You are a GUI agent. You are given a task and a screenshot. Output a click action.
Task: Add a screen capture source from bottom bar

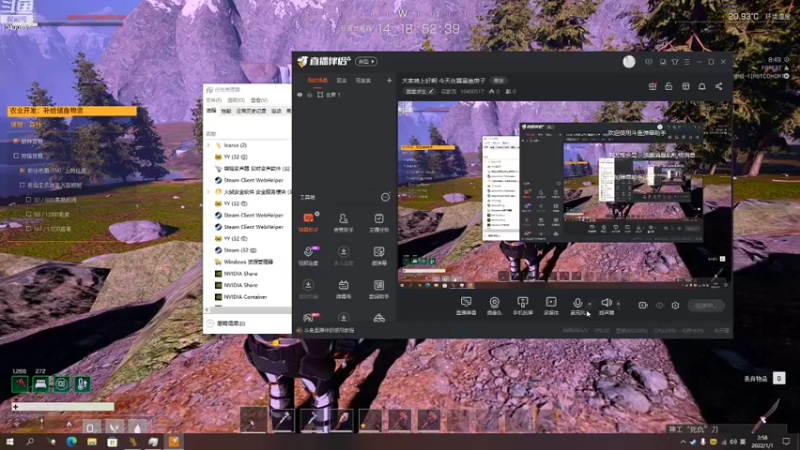pos(466,306)
